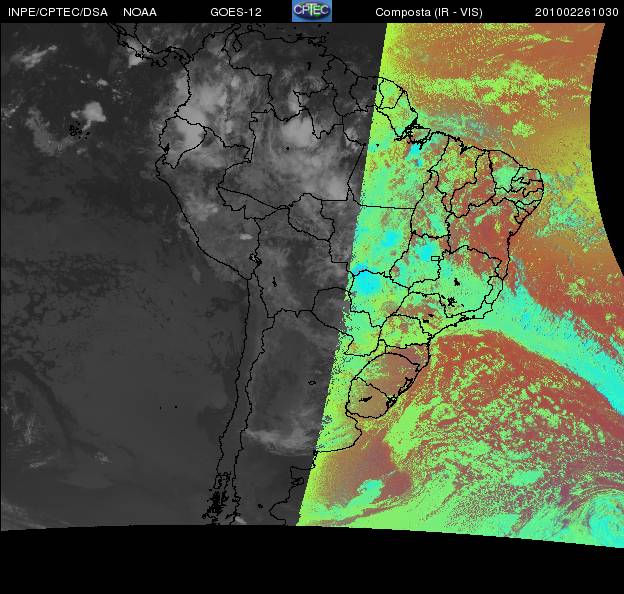The height and width of the screenshot is (594, 624).
Task: Select the INPE/CPTEC/DSA header text
Action: tap(58, 12)
